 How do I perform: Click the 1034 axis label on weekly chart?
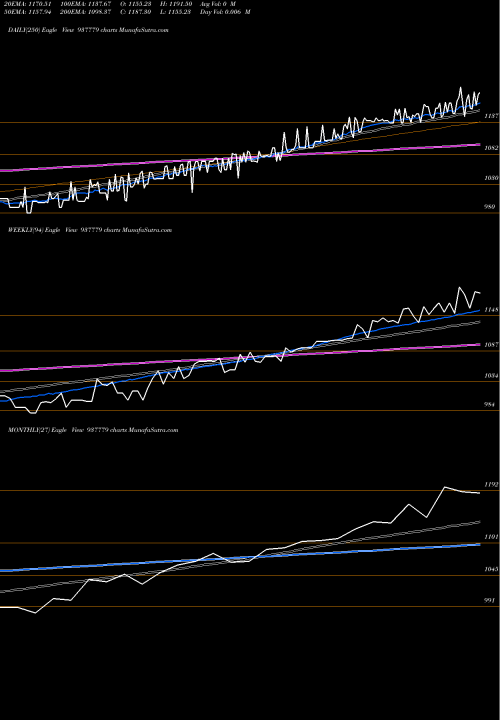pyautogui.click(x=491, y=376)
